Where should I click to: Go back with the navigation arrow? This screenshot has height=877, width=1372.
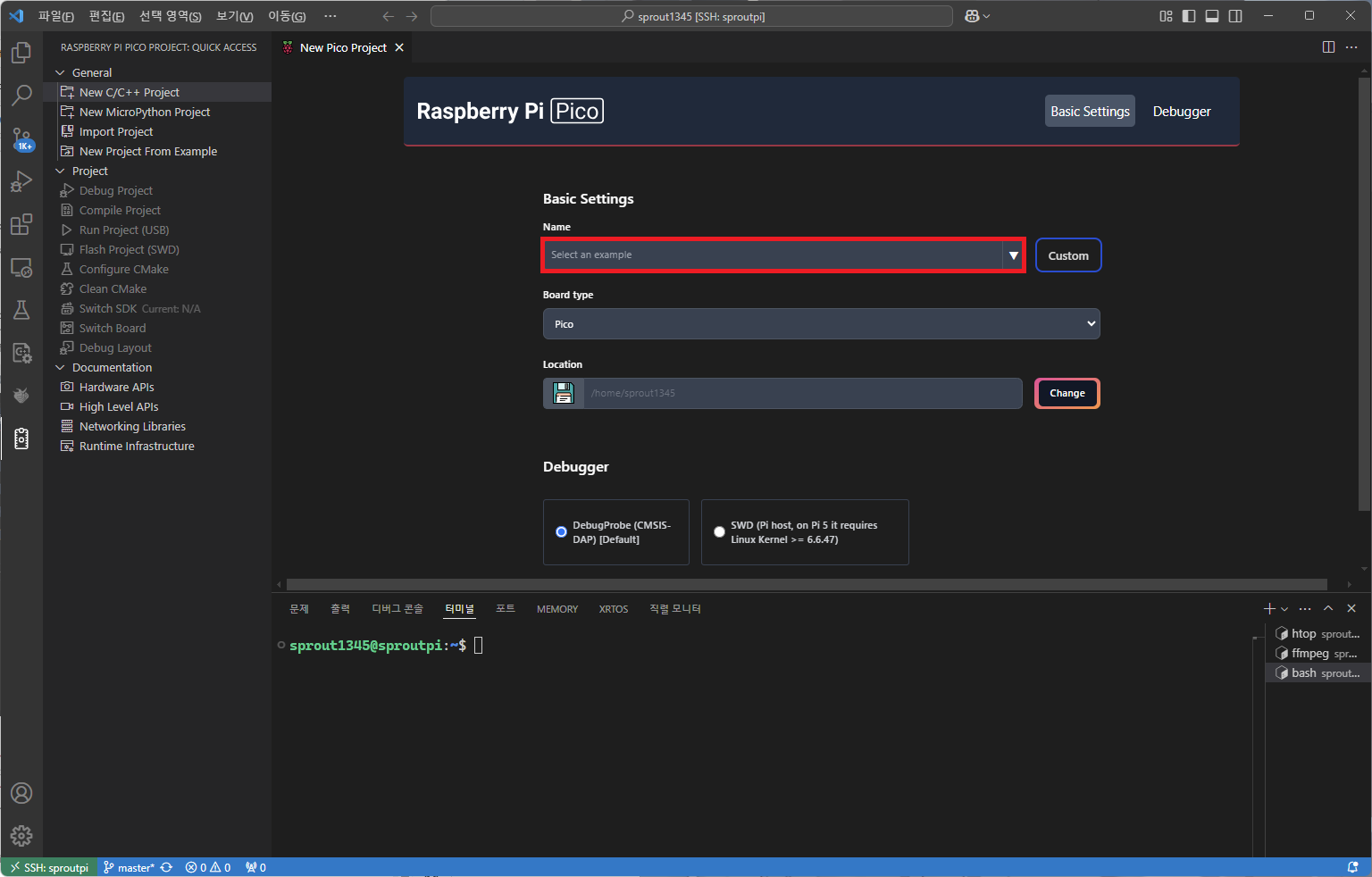coord(388,16)
